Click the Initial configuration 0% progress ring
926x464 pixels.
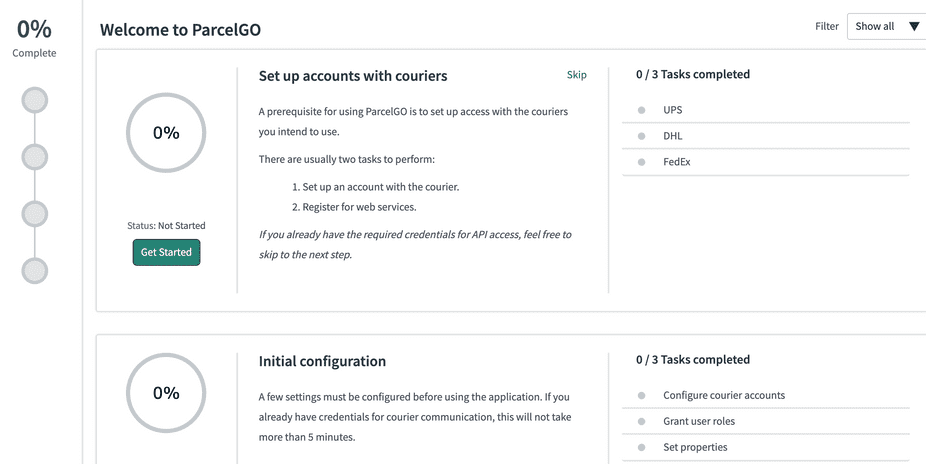click(x=166, y=393)
